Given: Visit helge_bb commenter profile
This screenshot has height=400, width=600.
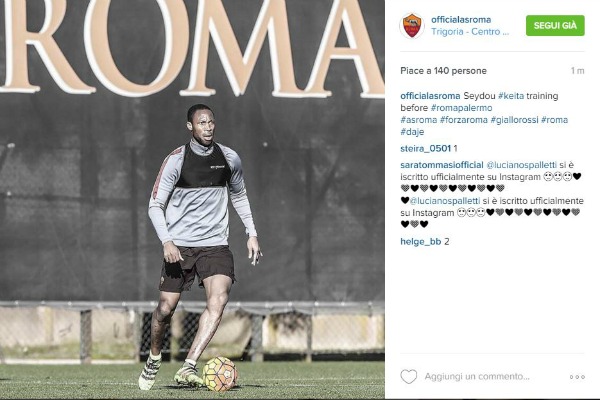Looking at the screenshot, I should (421, 242).
